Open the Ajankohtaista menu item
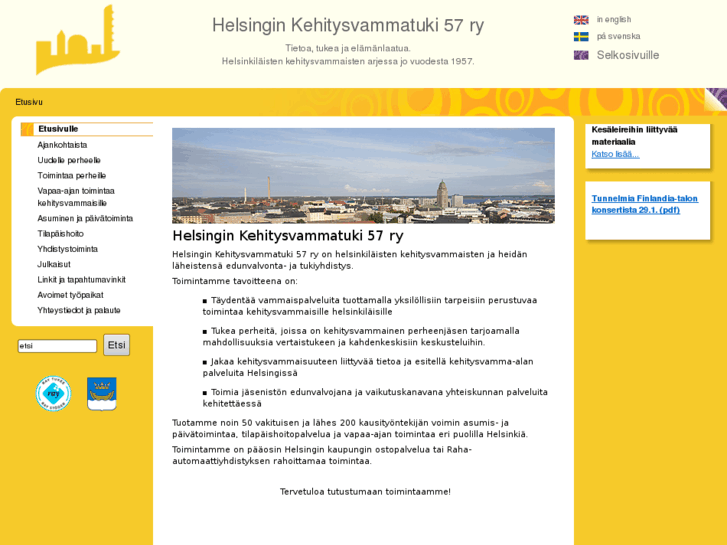This screenshot has width=727, height=545. [x=62, y=145]
